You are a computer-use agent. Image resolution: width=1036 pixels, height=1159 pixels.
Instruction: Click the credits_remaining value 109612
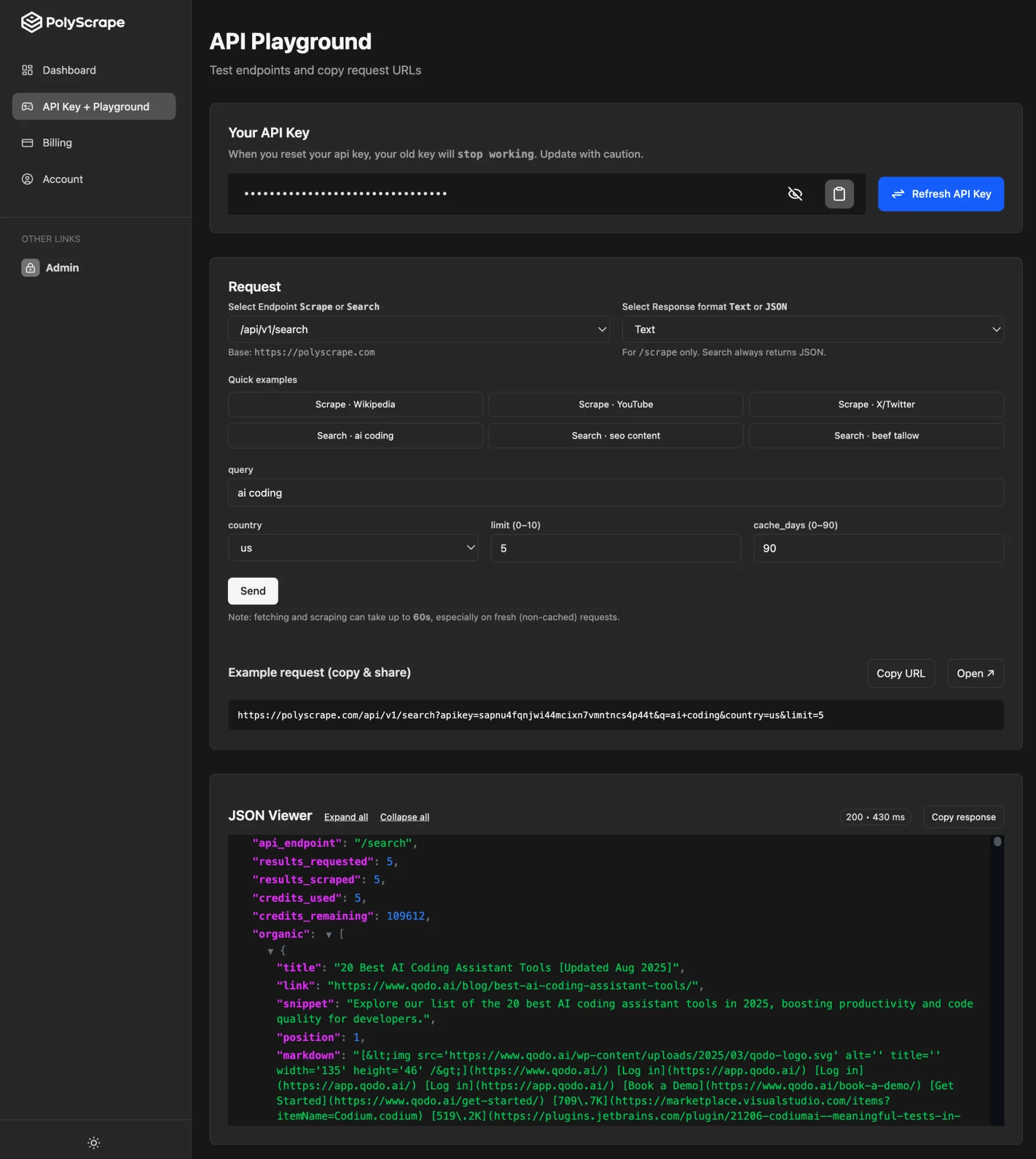(405, 916)
